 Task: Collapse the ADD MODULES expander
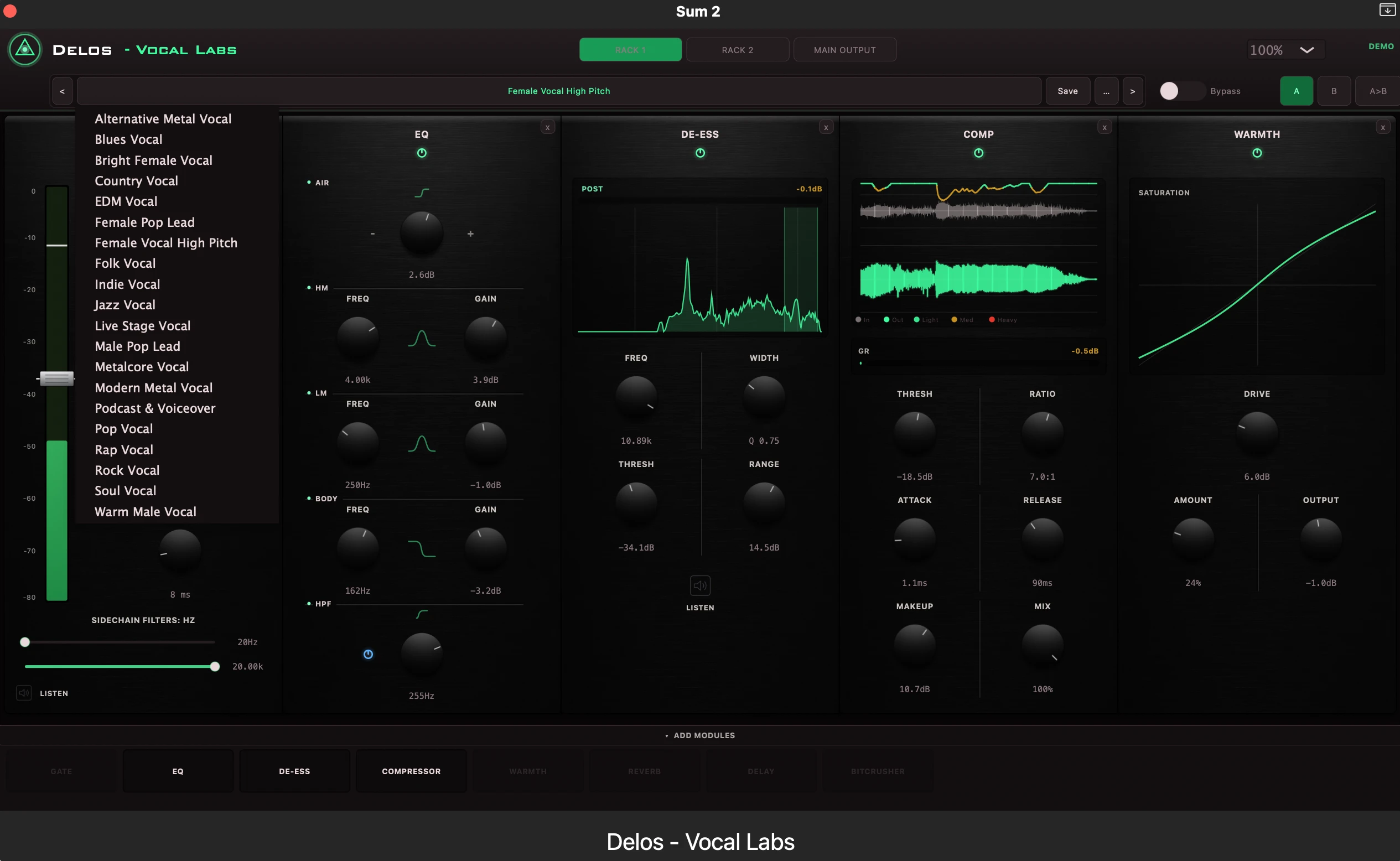(699, 735)
